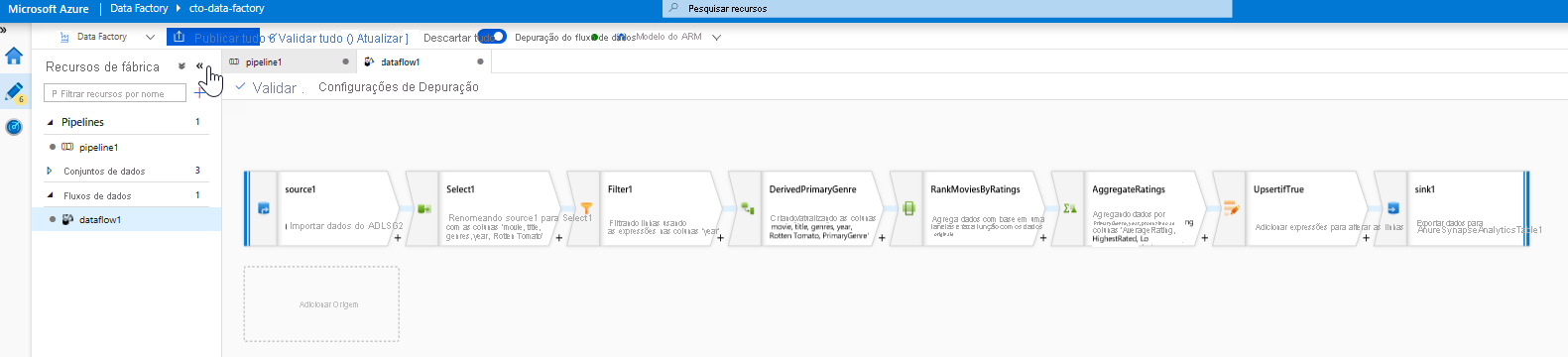The height and width of the screenshot is (357, 1568).
Task: Click UpsertifTrue alter row icon
Action: (1232, 208)
